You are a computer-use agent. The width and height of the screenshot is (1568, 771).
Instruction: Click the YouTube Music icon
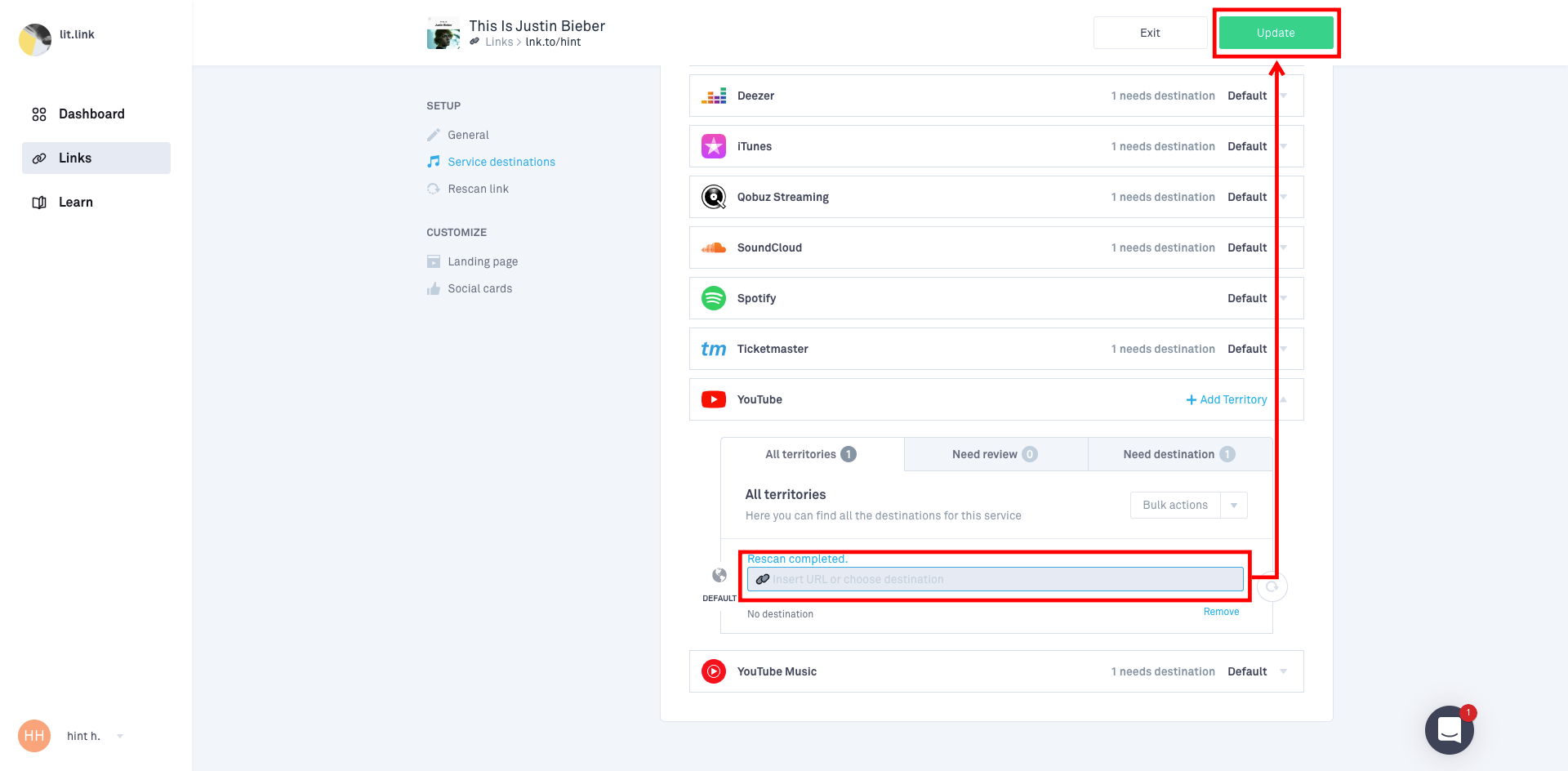pyautogui.click(x=714, y=671)
